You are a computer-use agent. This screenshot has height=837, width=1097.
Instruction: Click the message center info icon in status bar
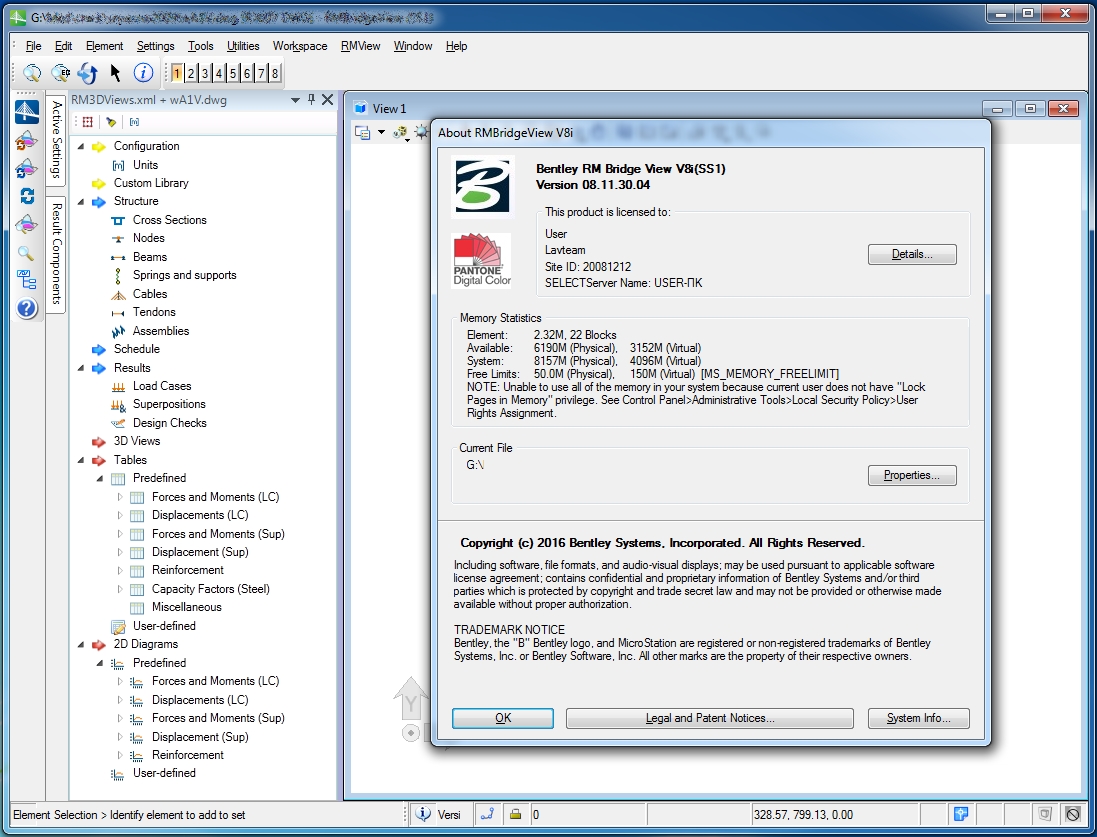coord(423,814)
